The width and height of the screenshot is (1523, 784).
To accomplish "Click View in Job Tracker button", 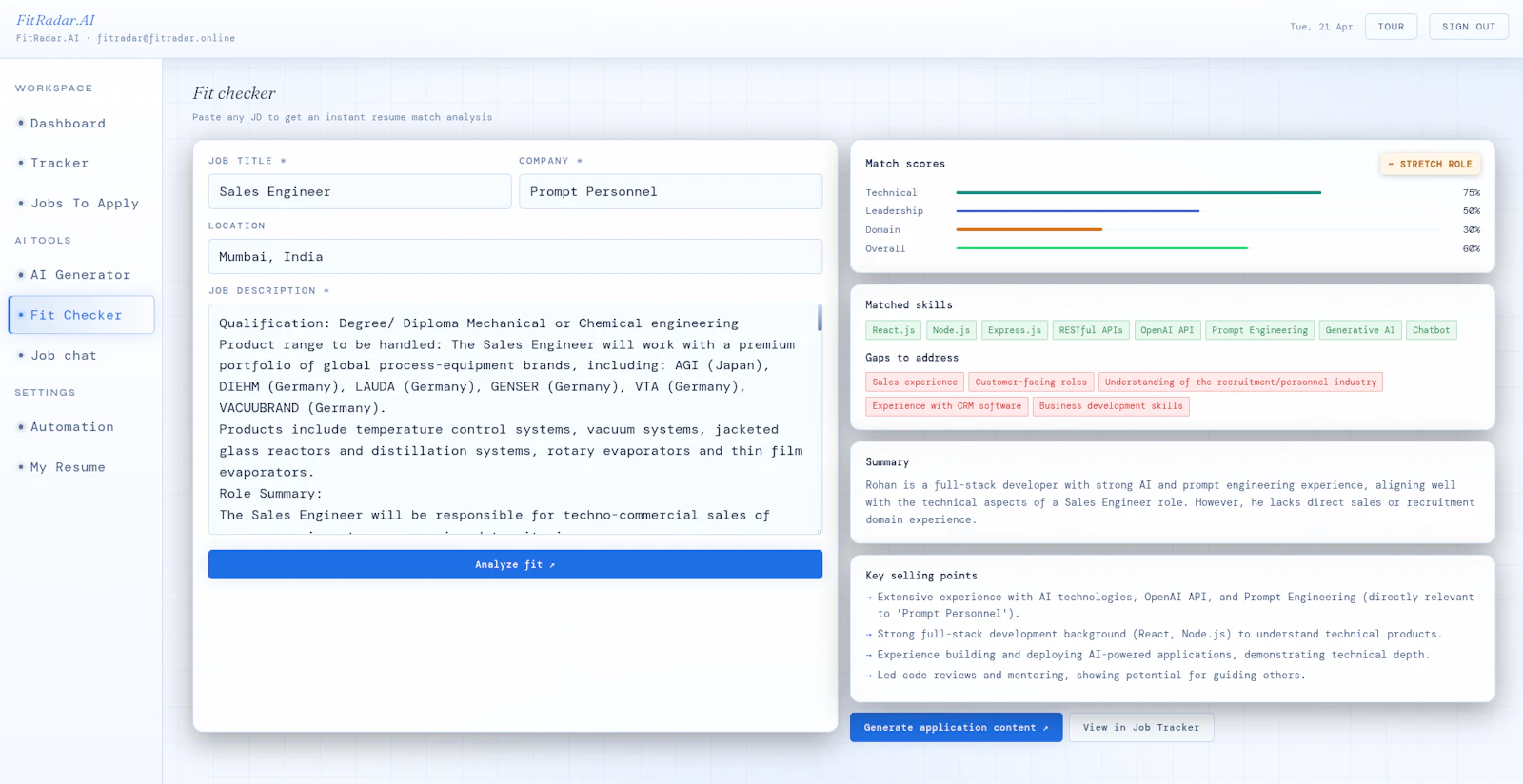I will pyautogui.click(x=1141, y=727).
